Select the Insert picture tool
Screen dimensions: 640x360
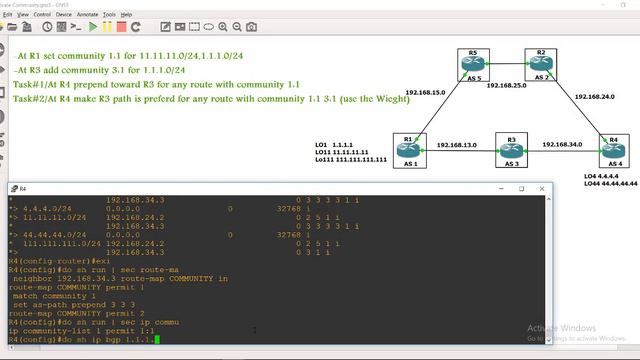click(x=180, y=27)
